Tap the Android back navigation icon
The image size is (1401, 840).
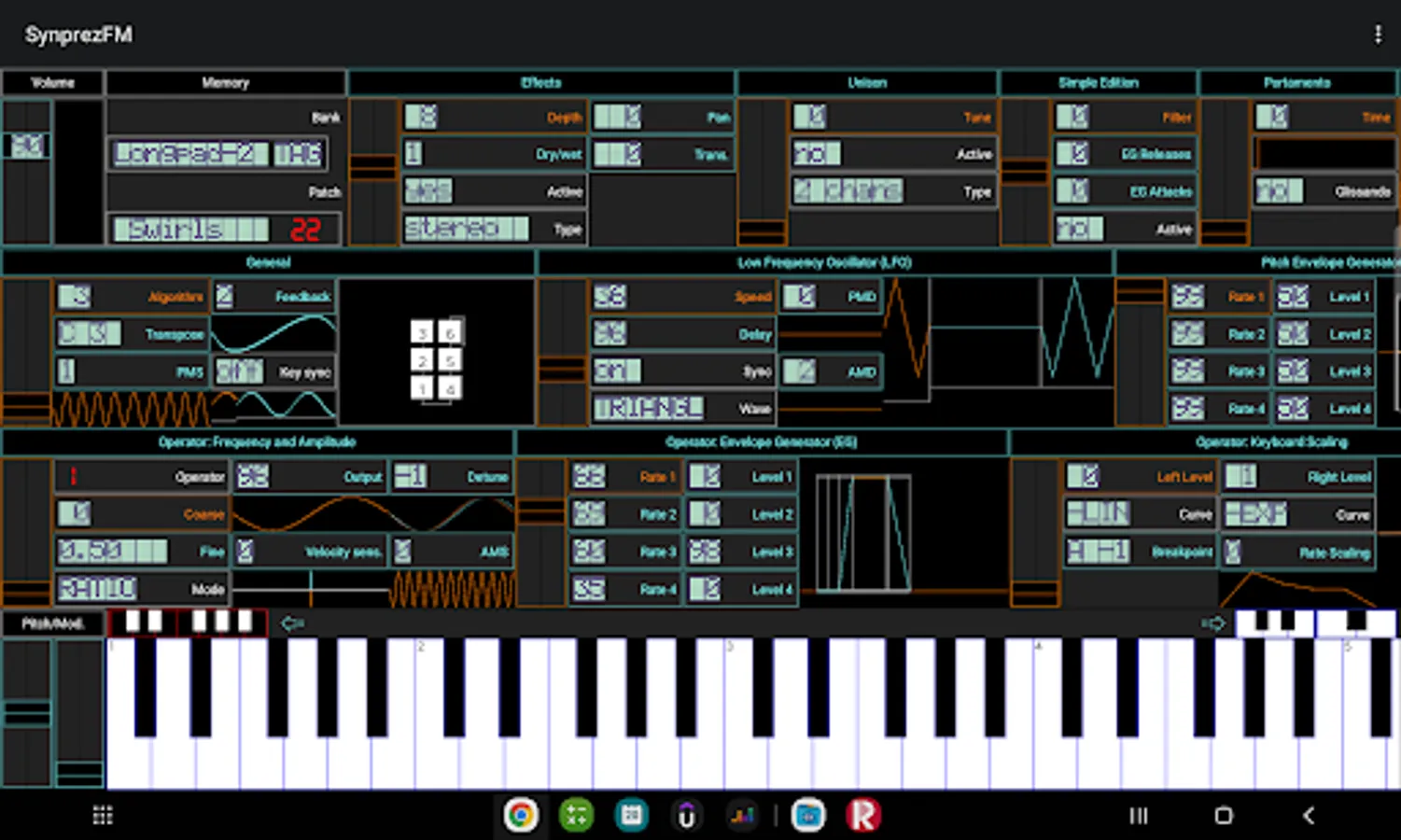1308,816
